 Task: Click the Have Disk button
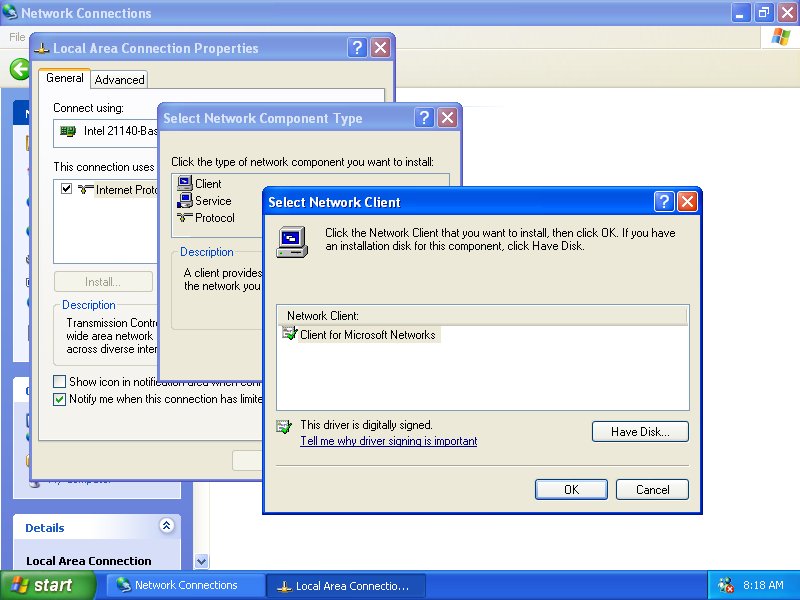[640, 431]
